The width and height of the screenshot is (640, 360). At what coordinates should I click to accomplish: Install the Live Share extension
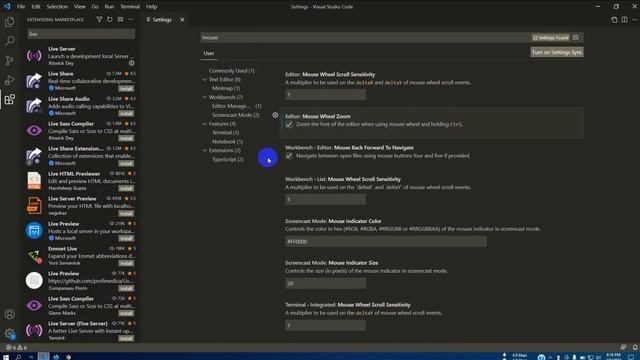[126, 88]
